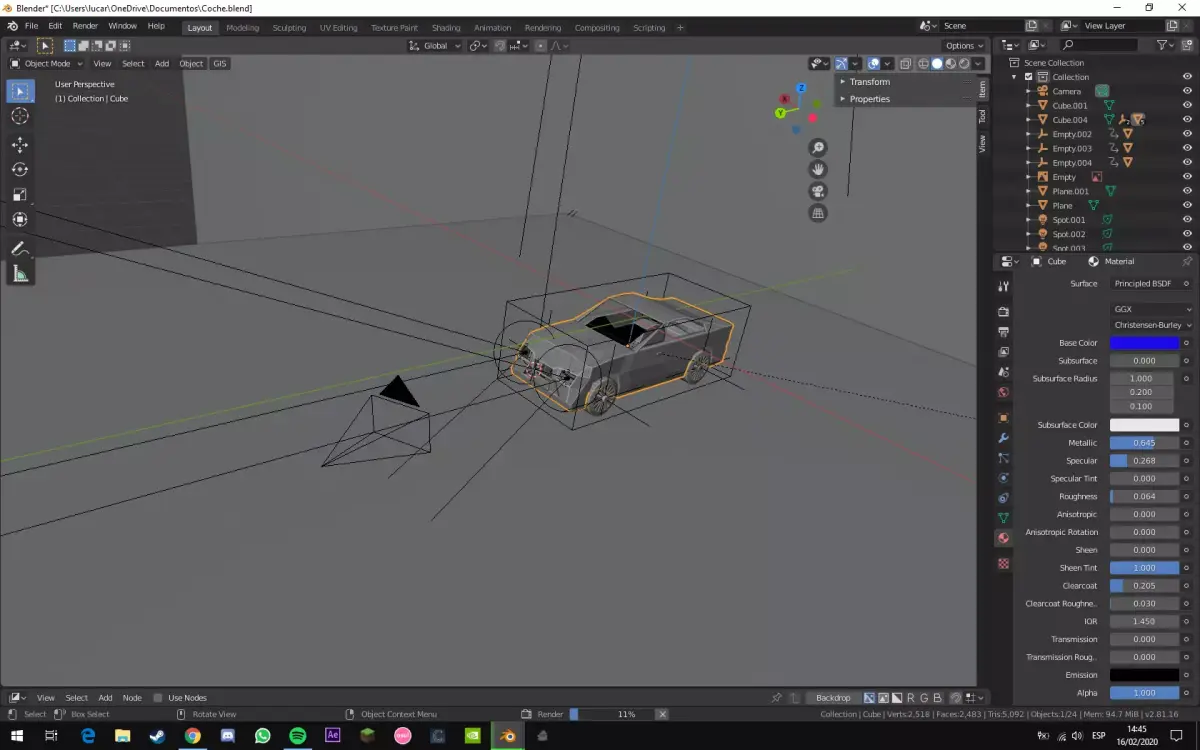Select the Move tool
Image resolution: width=1200 pixels, height=750 pixels.
click(x=19, y=145)
